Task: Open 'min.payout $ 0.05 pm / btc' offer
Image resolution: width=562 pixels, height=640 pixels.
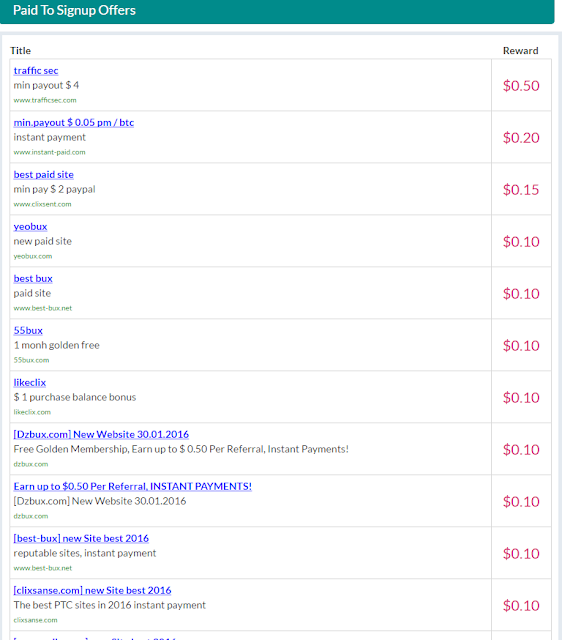Action: click(x=73, y=122)
